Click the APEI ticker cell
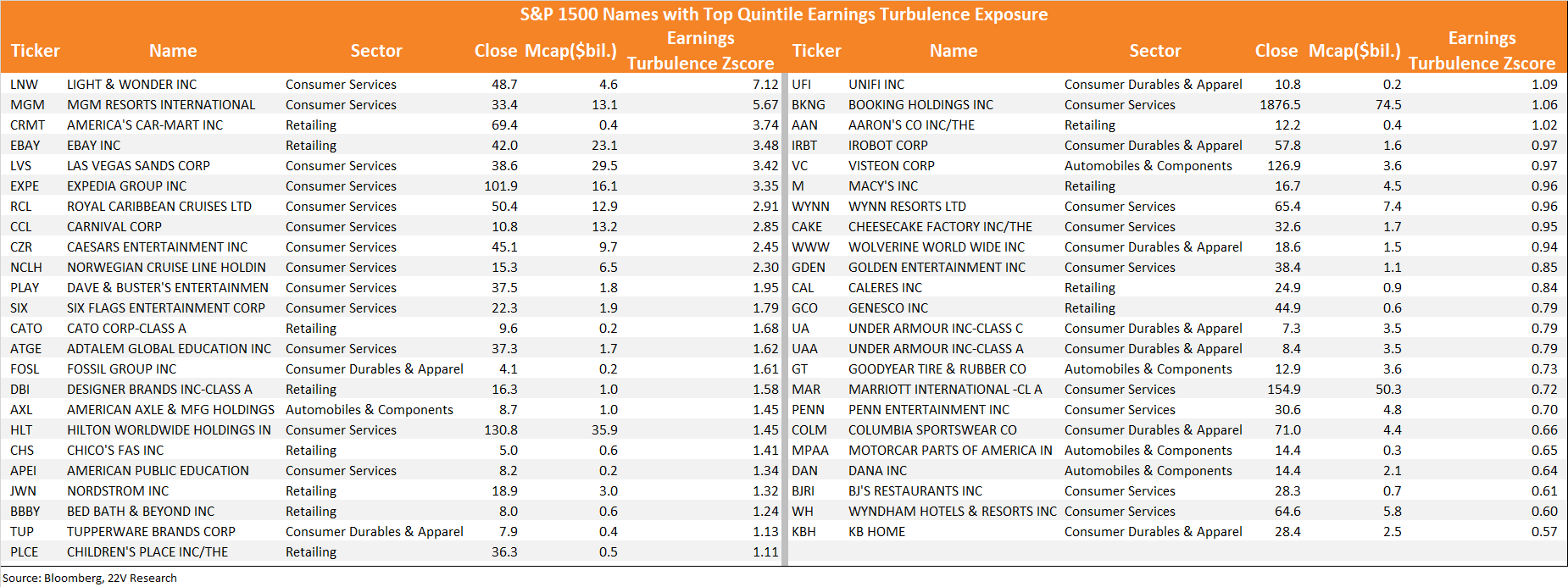 point(24,471)
